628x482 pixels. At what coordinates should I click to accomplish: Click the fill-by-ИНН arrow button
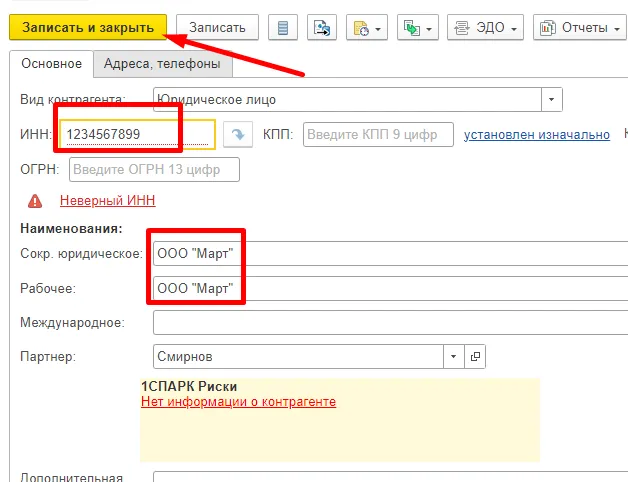(x=238, y=134)
